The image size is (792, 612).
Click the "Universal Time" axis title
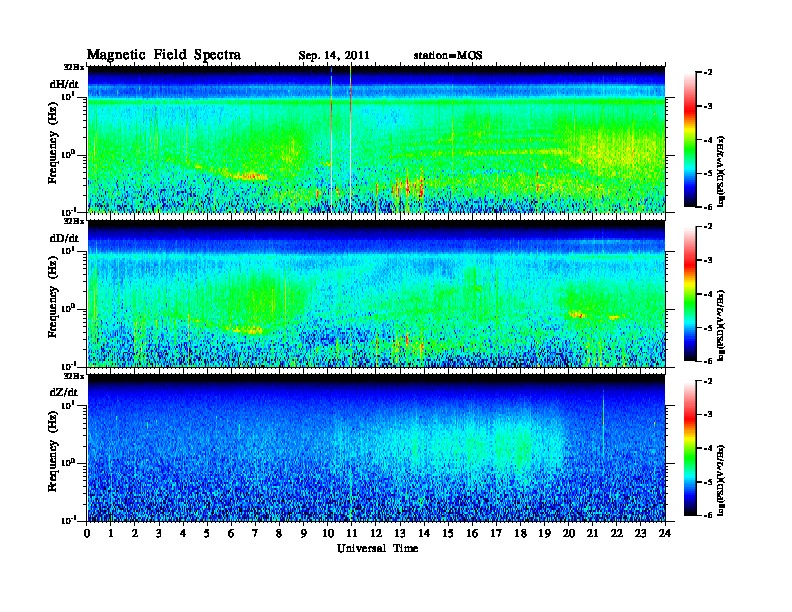(378, 548)
